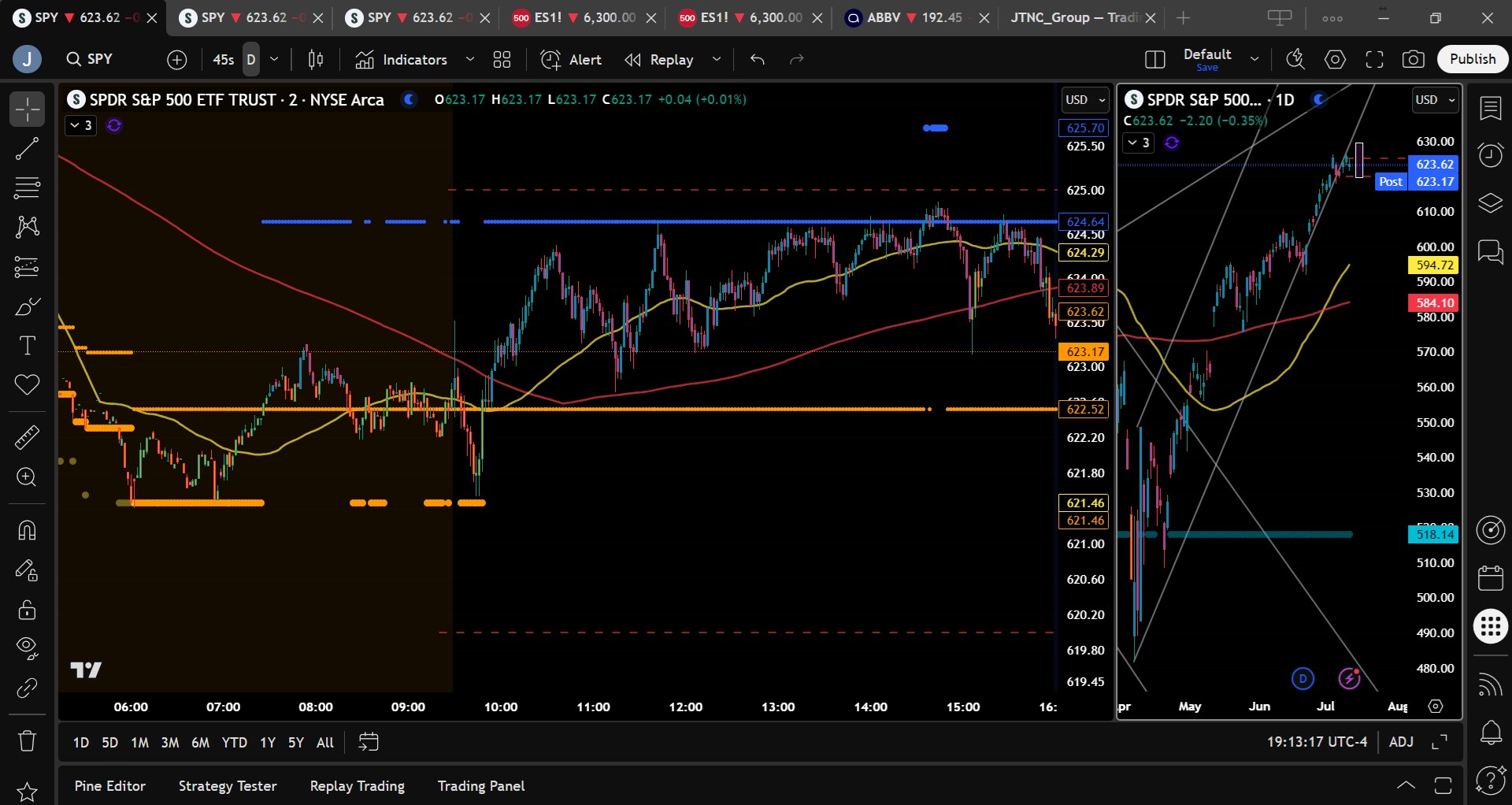The height and width of the screenshot is (805, 1512).
Task: Open the apps grid button
Action: [x=1491, y=626]
